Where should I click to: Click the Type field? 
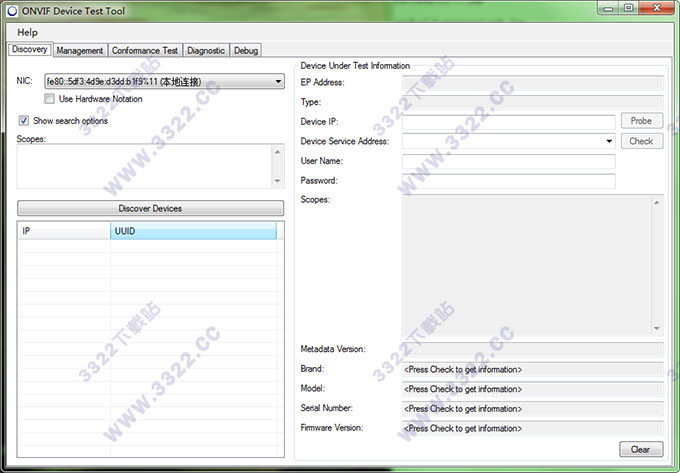(x=533, y=102)
